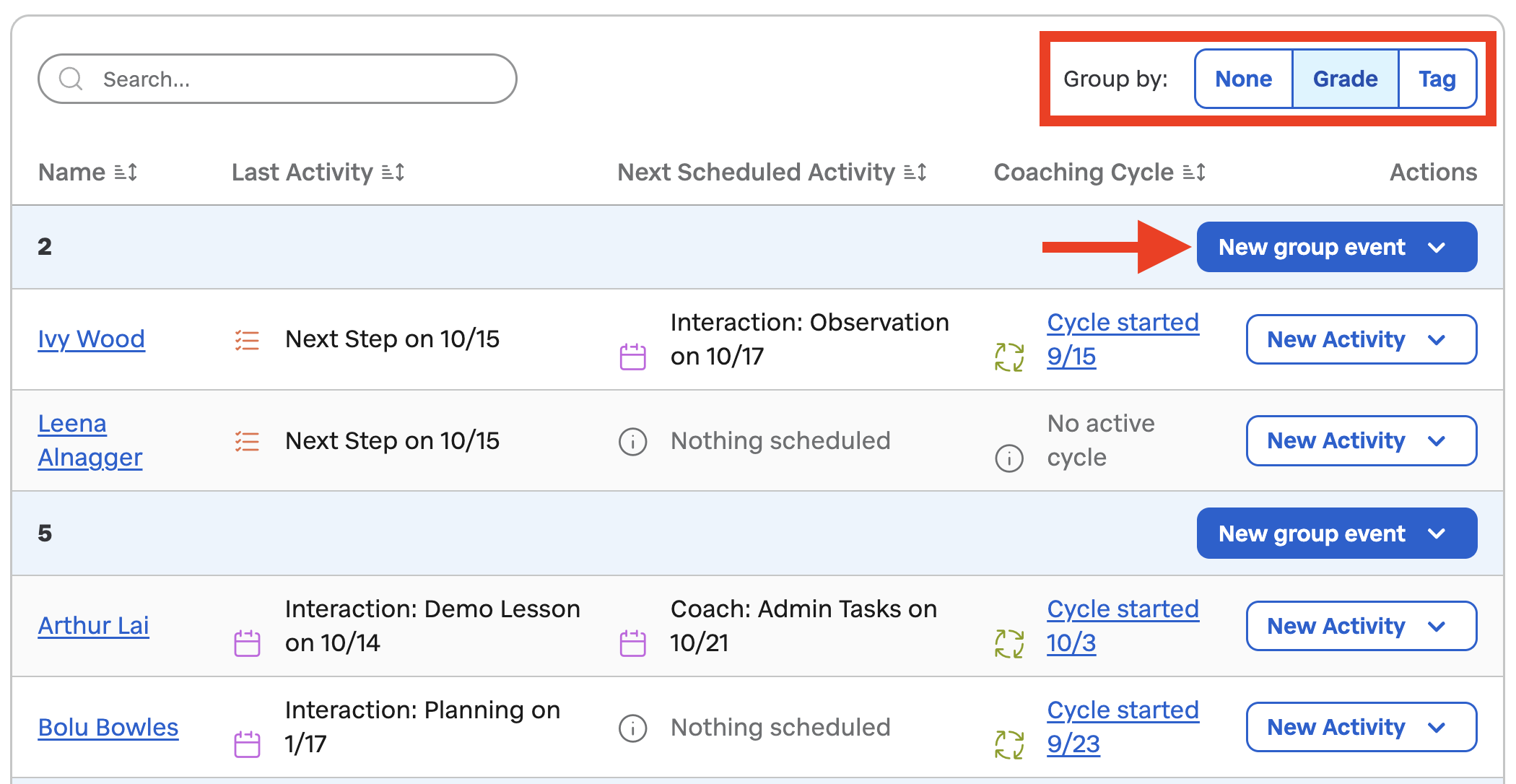This screenshot has width=1516, height=784.
Task: Click the search magnifier icon
Action: point(71,79)
